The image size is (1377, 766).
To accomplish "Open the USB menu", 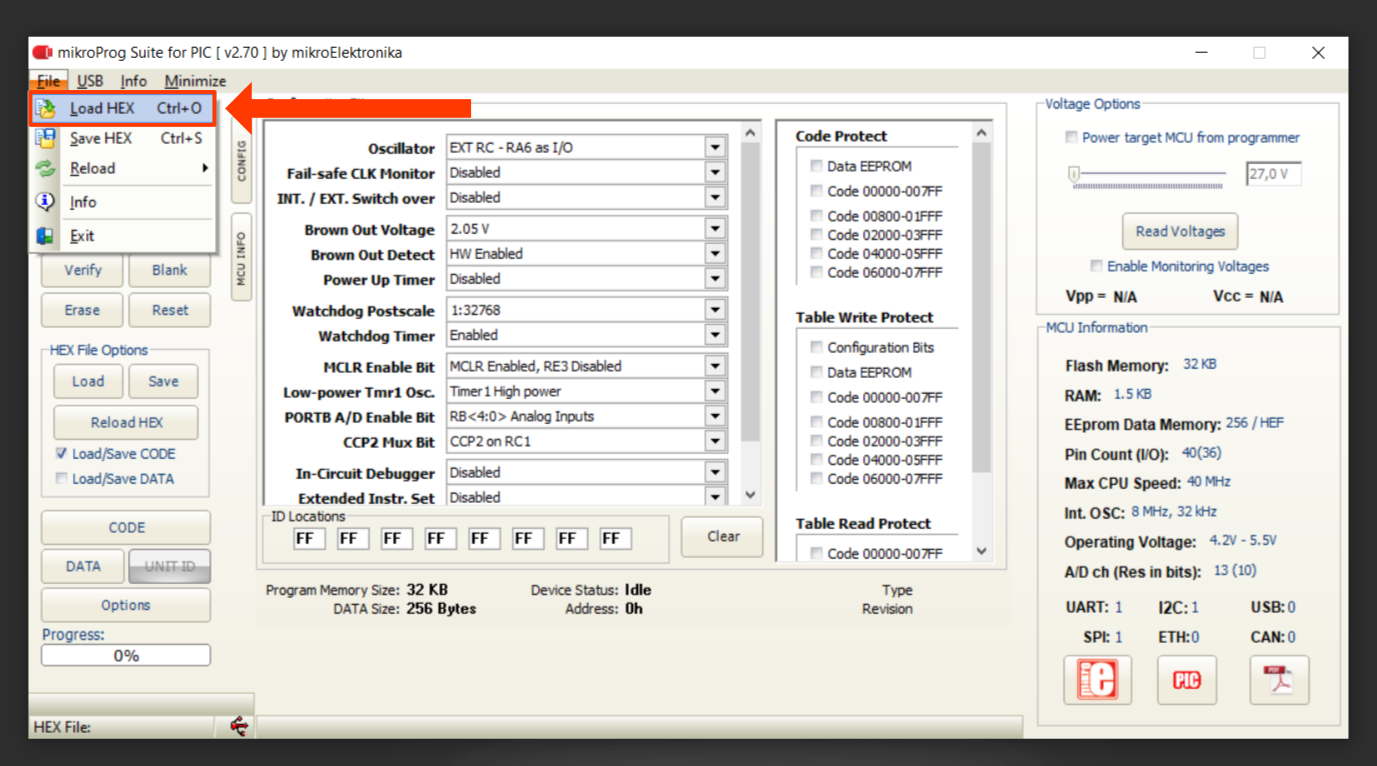I will 90,81.
